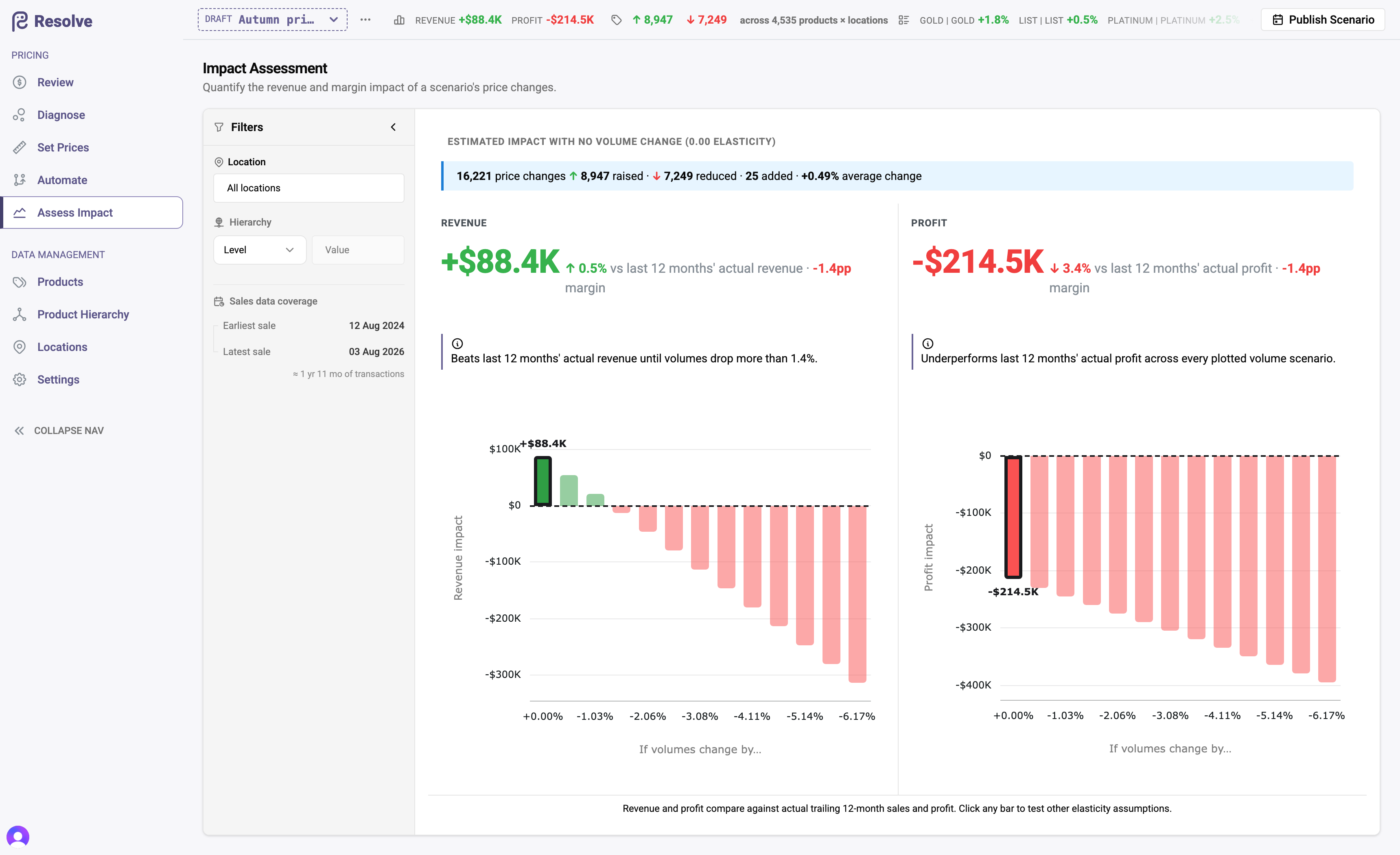Viewport: 1400px width, 855px height.
Task: Click the price list icon before Gold
Action: tap(903, 20)
